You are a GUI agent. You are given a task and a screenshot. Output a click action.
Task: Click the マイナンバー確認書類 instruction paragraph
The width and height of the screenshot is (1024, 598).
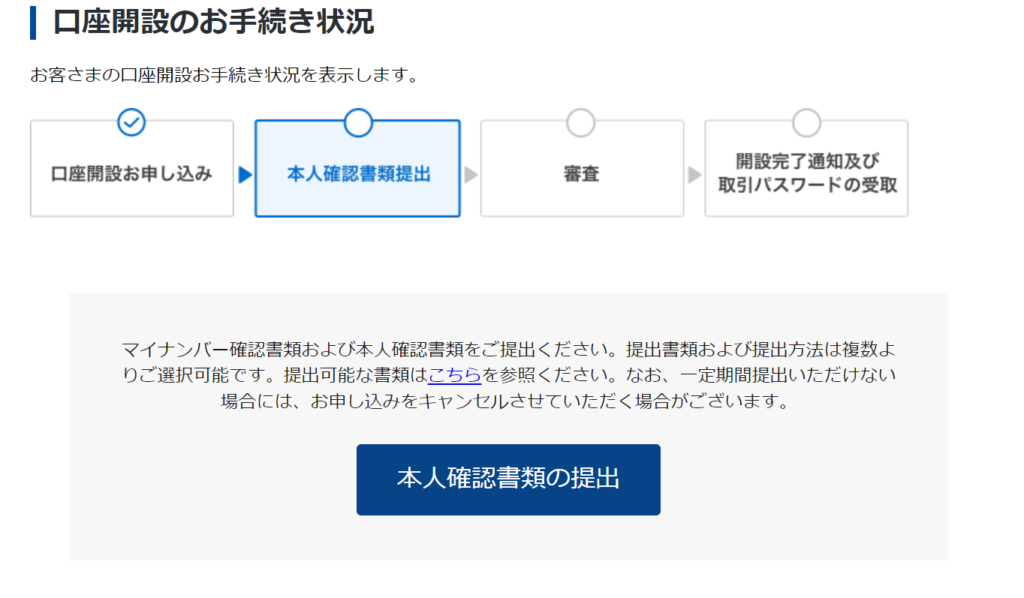(509, 375)
